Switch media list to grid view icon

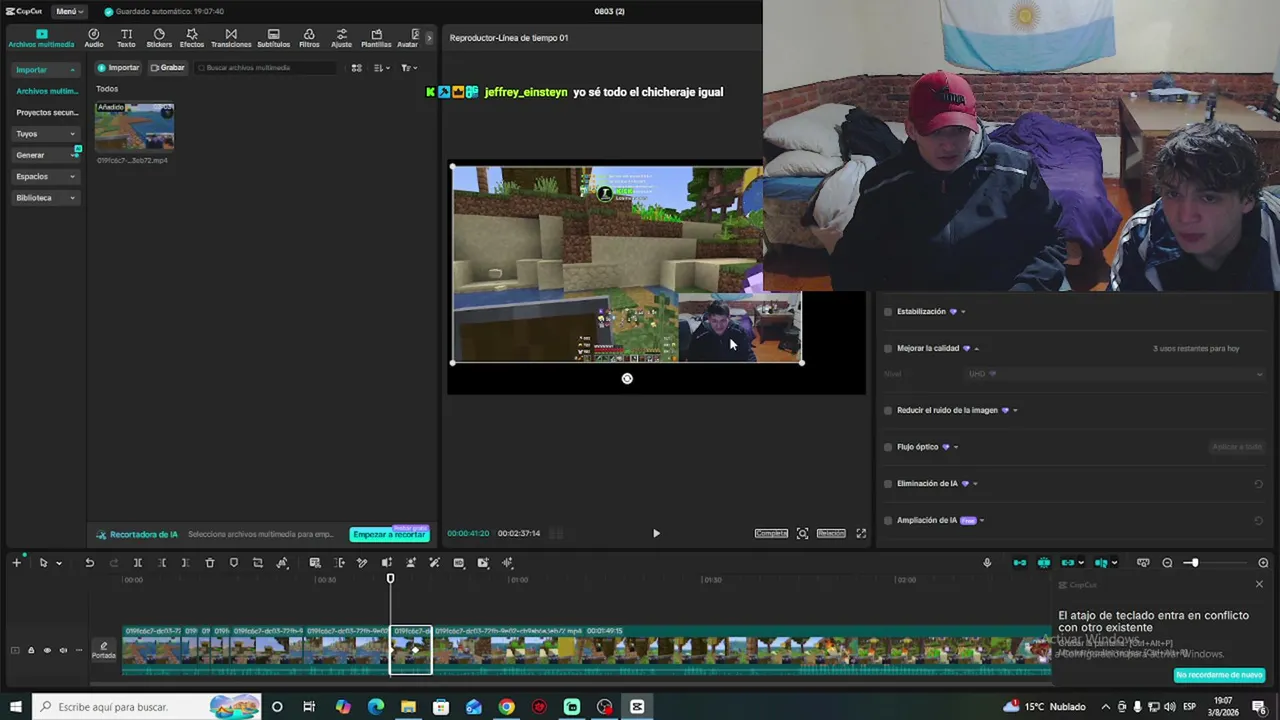(x=356, y=68)
